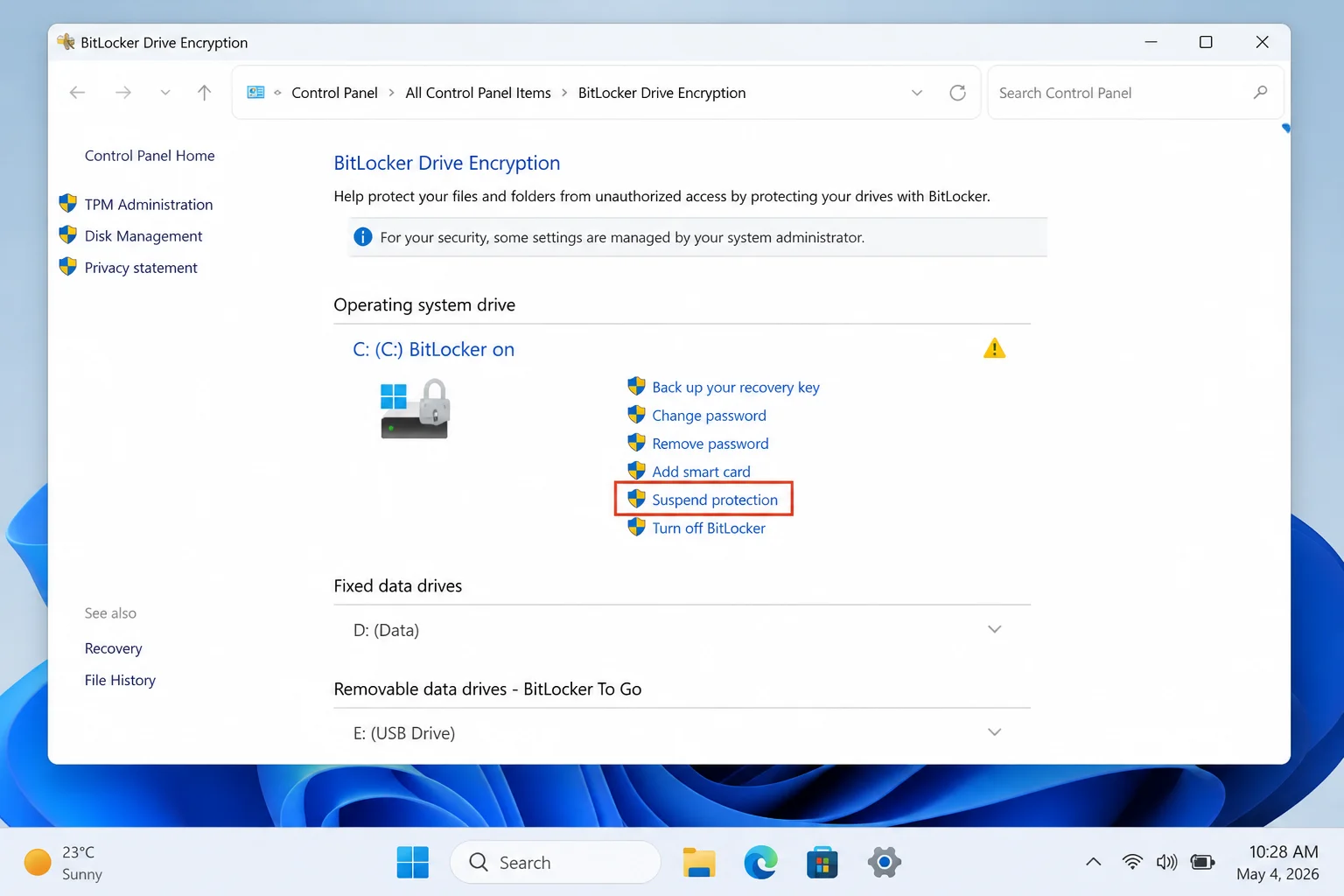Open File History under See also
This screenshot has width=1344, height=896.
pos(120,680)
